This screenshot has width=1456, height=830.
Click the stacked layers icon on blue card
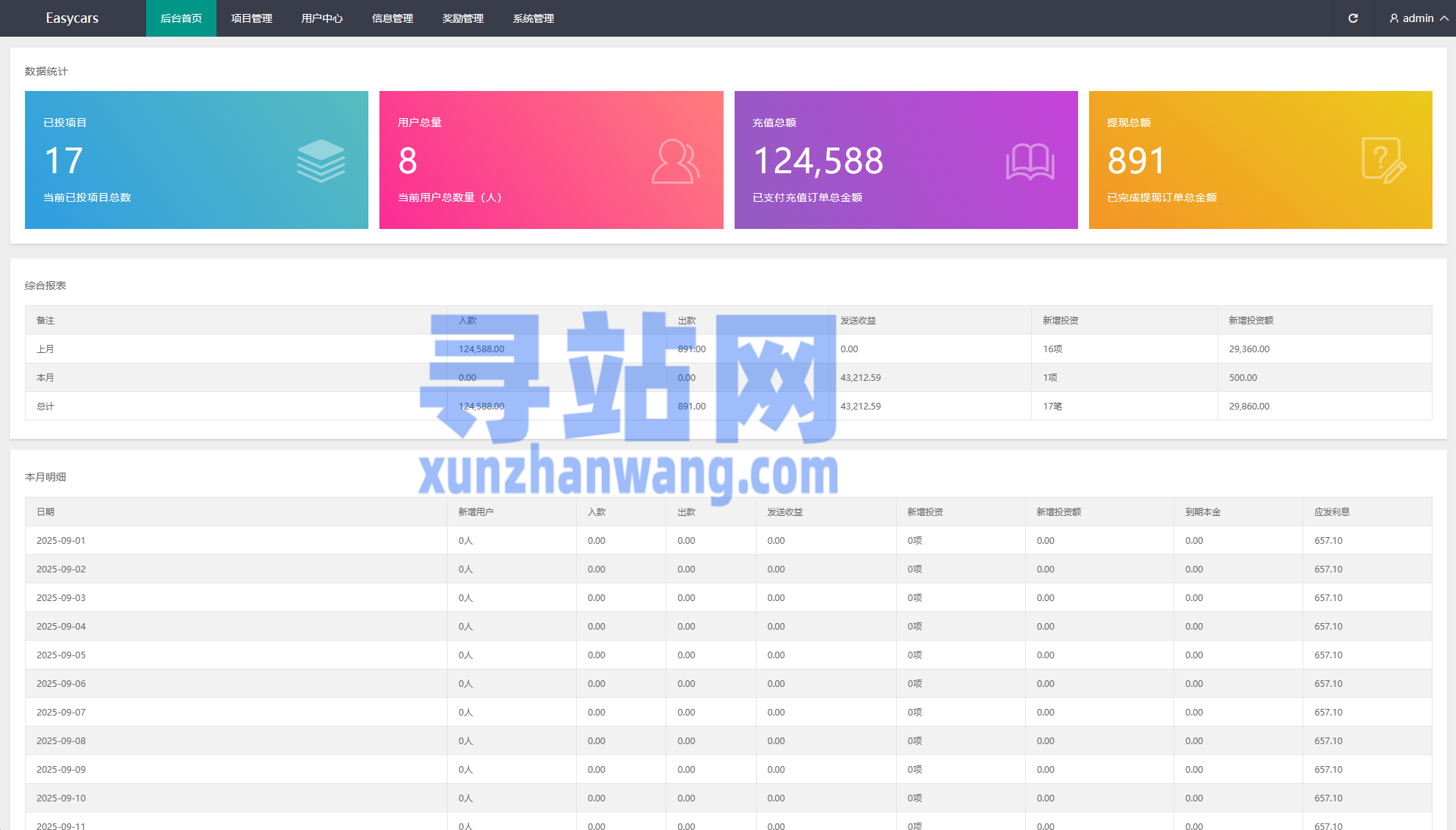point(321,161)
